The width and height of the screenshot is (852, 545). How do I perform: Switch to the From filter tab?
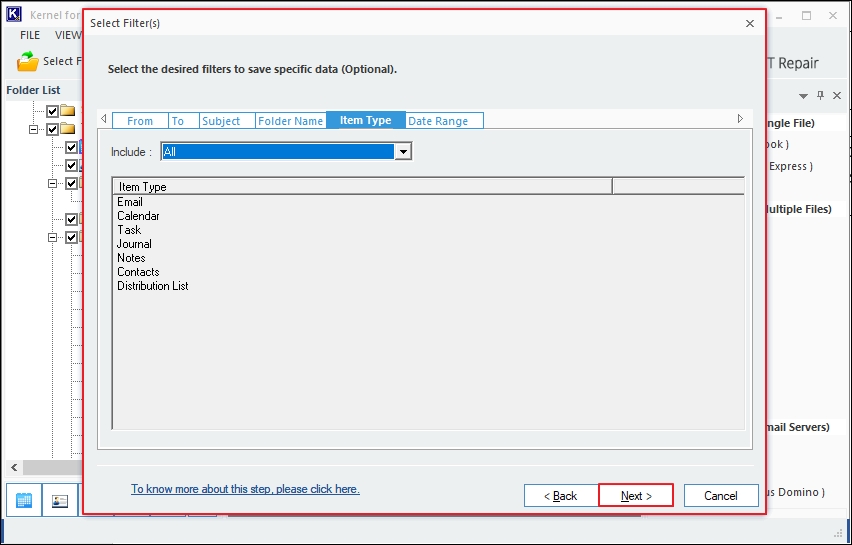coord(140,121)
